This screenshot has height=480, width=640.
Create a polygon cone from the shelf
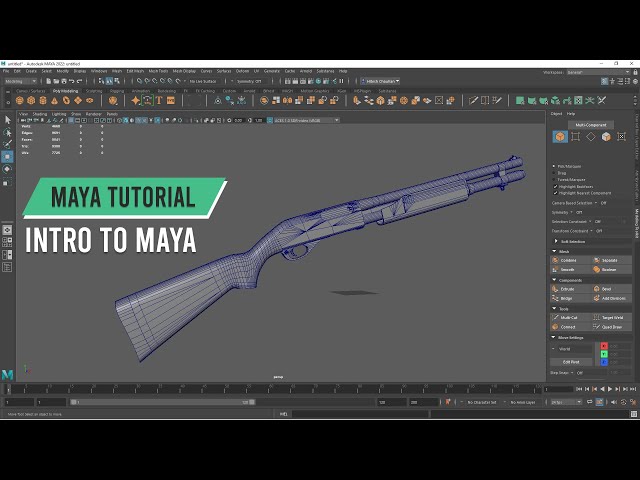(x=54, y=100)
